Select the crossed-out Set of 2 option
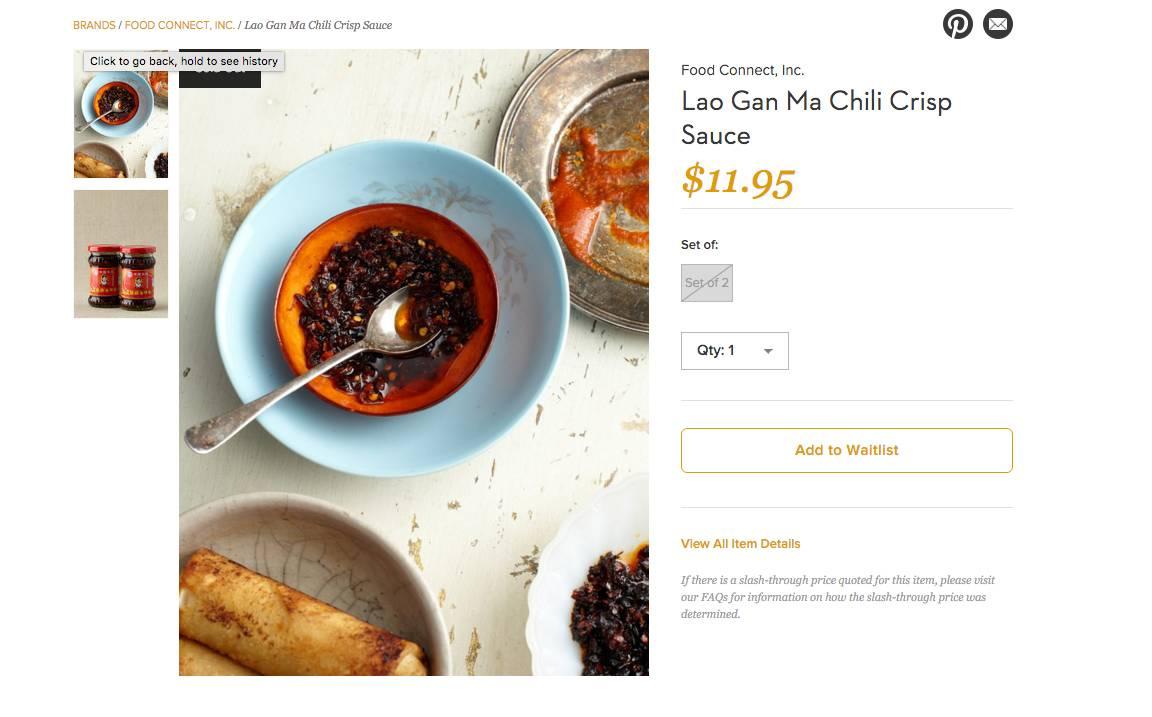 tap(707, 283)
